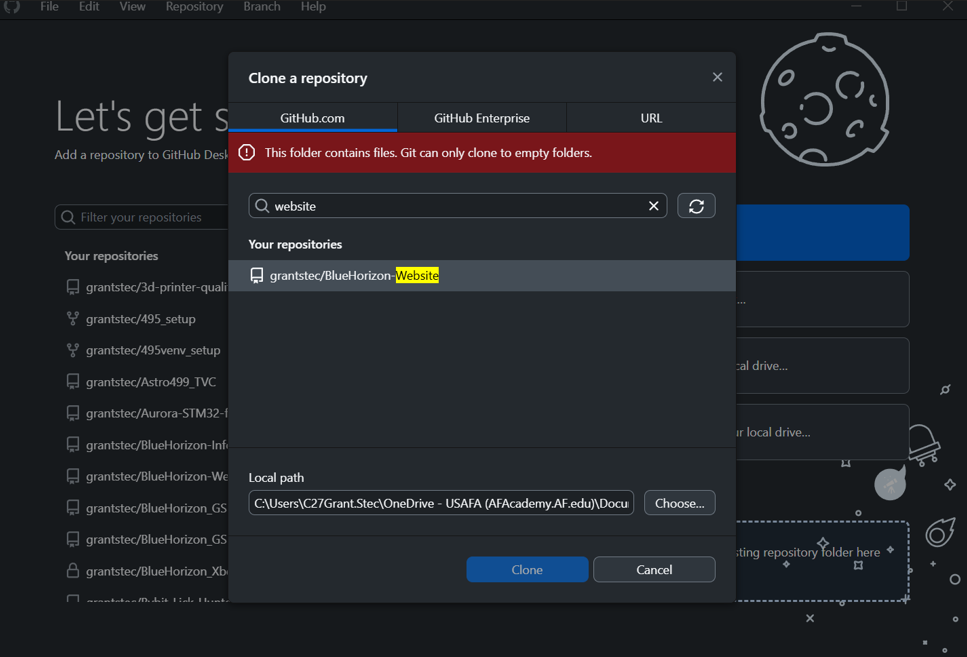This screenshot has height=657, width=967.
Task: Select grantstec/3d-printer-quali repository in background list
Action: (147, 287)
